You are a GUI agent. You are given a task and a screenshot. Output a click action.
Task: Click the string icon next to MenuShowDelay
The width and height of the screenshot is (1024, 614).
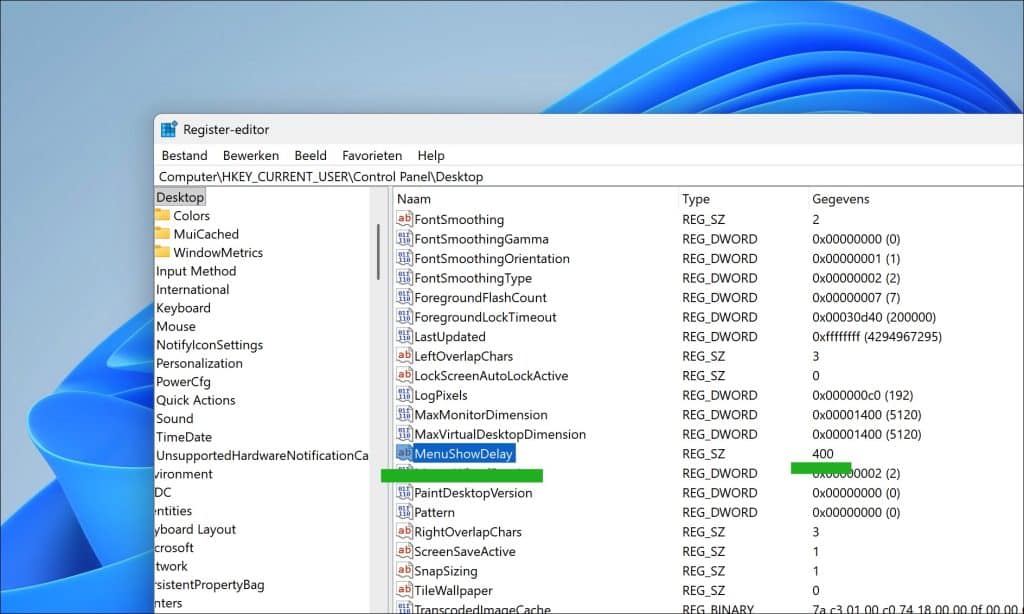(x=404, y=453)
